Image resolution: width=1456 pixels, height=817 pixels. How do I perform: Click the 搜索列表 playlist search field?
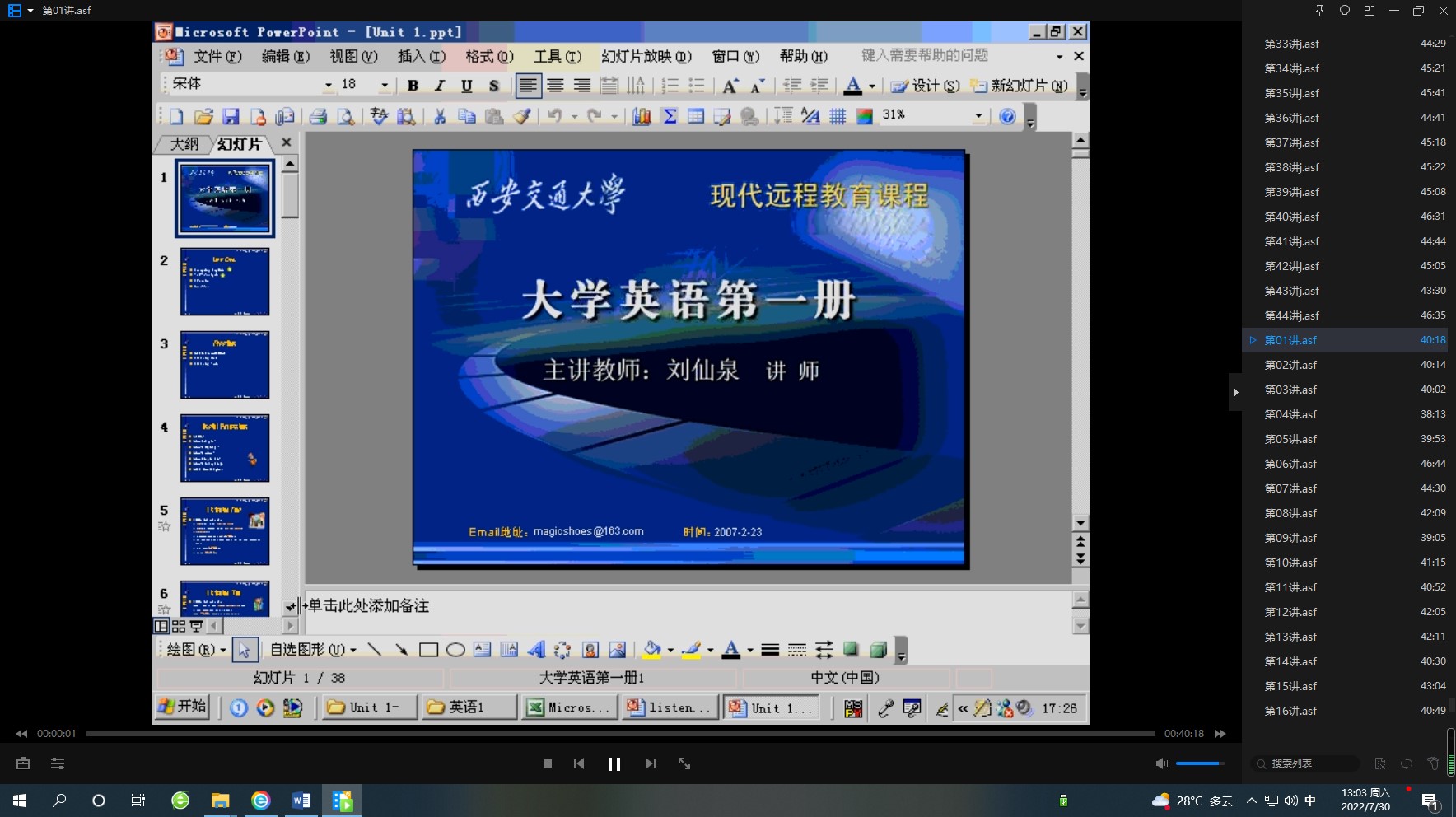click(x=1305, y=763)
